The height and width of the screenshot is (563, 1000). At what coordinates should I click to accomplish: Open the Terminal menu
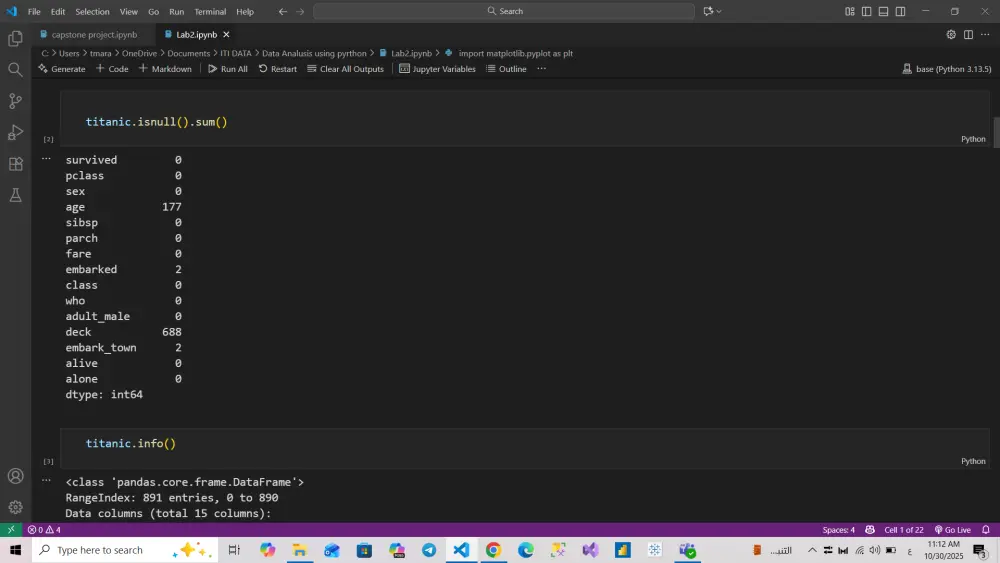(210, 11)
